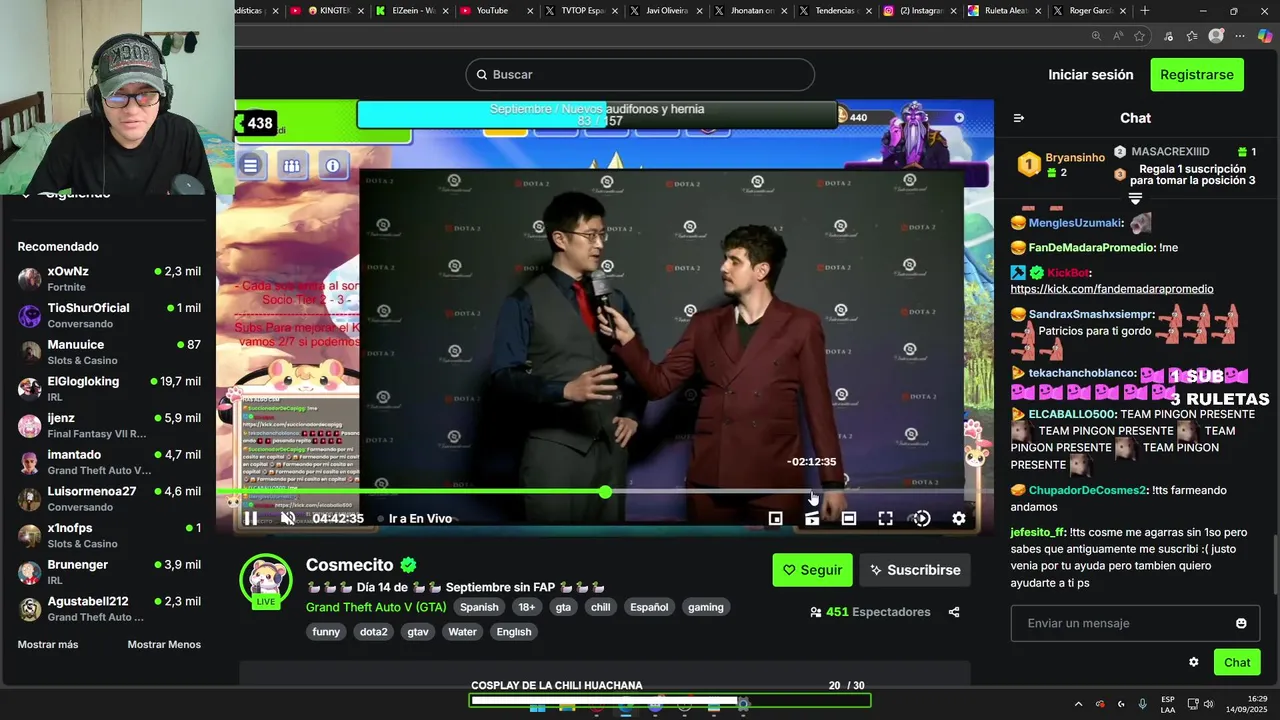Open browser zoom magnifier icon
Viewport: 1280px width, 720px height.
(1097, 36)
